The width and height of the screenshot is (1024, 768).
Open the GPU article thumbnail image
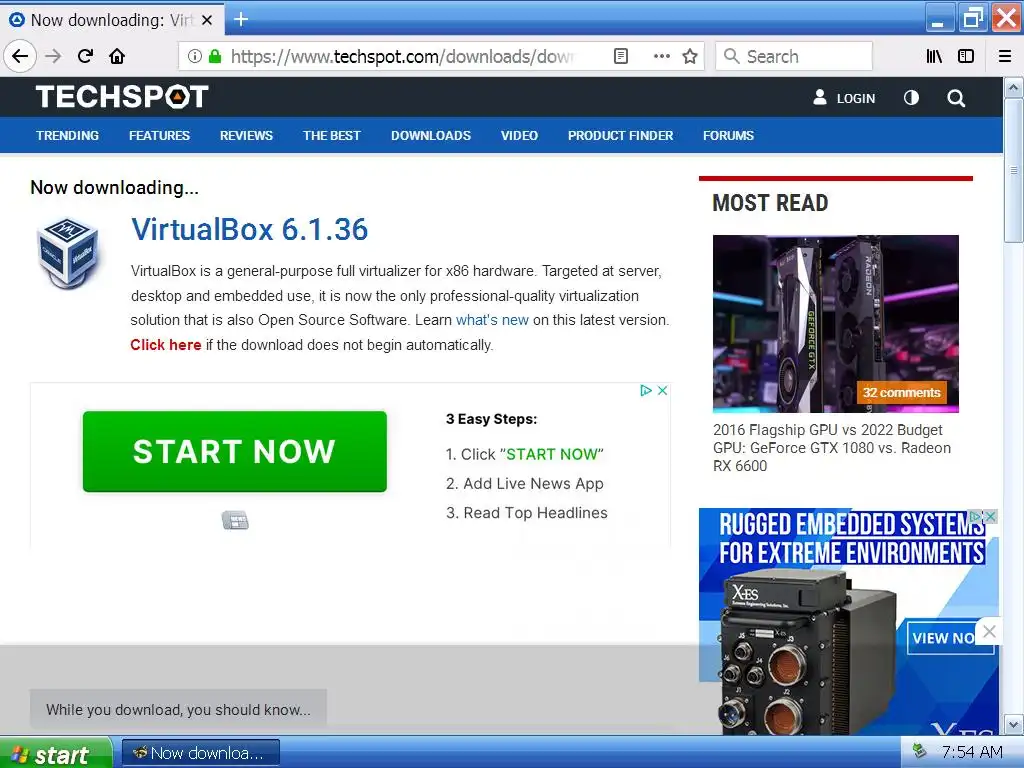pos(836,324)
